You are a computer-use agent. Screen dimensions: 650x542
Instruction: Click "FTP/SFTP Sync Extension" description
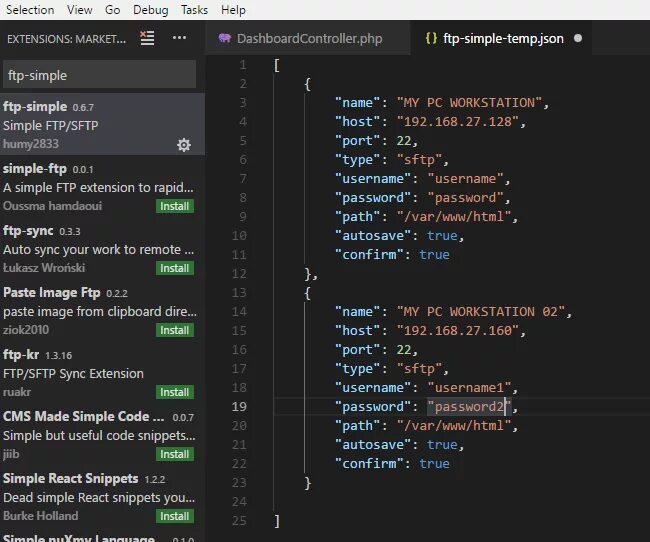pos(73,374)
